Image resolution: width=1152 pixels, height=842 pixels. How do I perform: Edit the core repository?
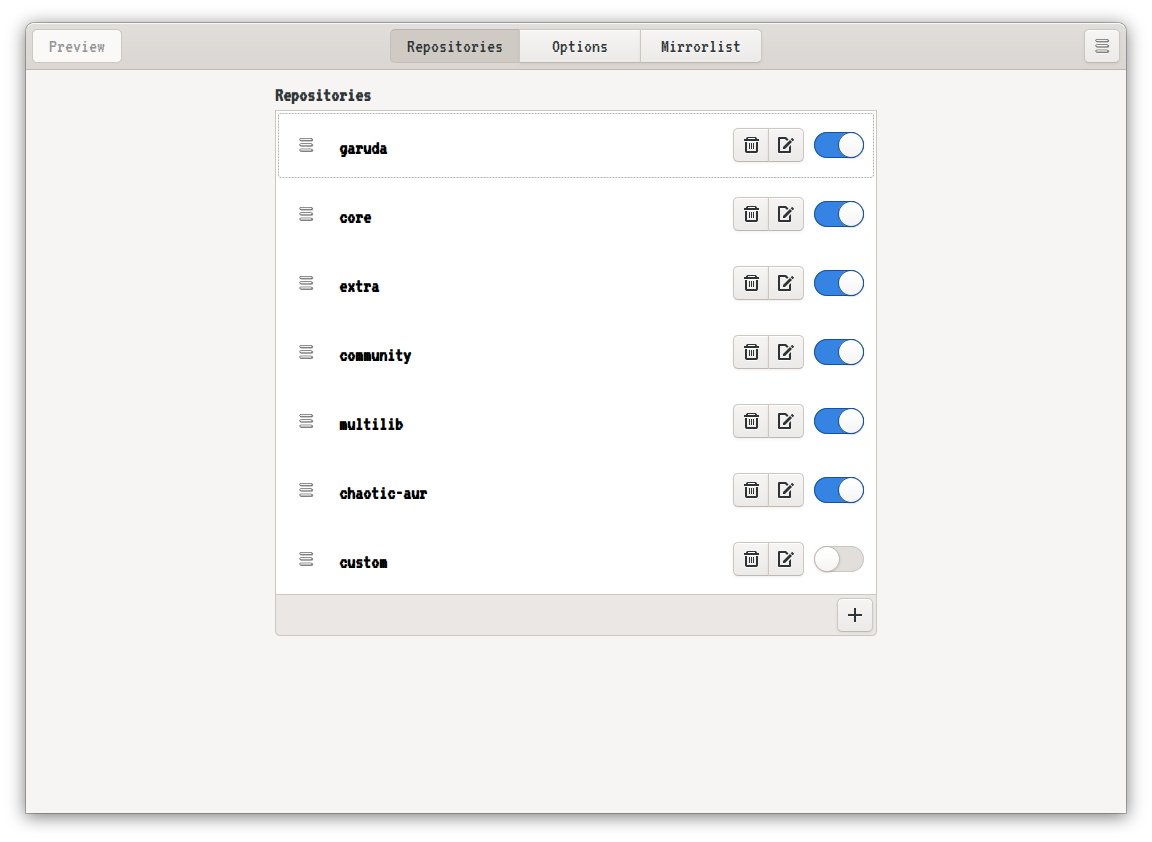coord(785,215)
